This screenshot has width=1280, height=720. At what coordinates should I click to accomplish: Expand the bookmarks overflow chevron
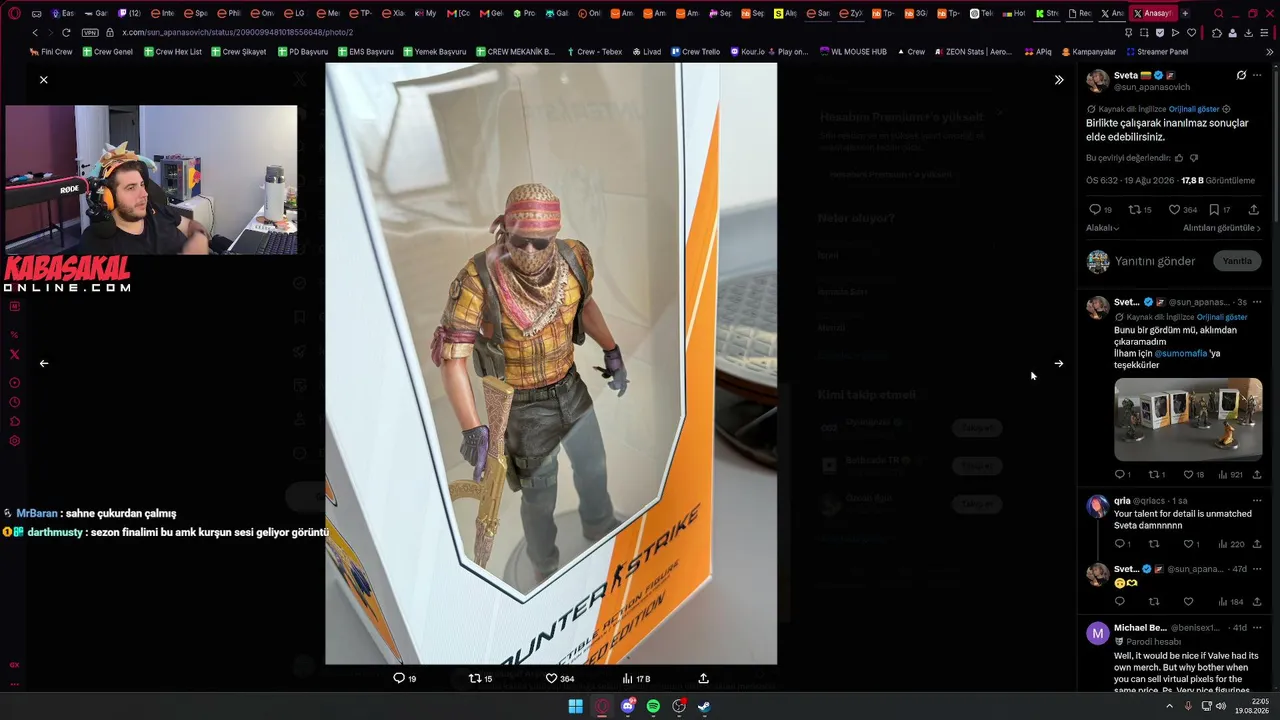[1270, 51]
